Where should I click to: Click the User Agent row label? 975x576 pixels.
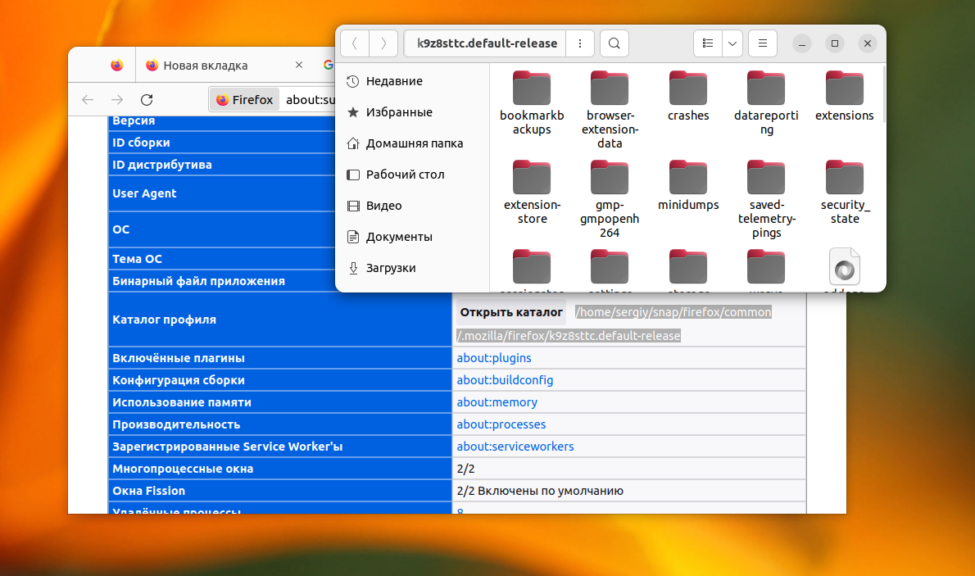144,193
